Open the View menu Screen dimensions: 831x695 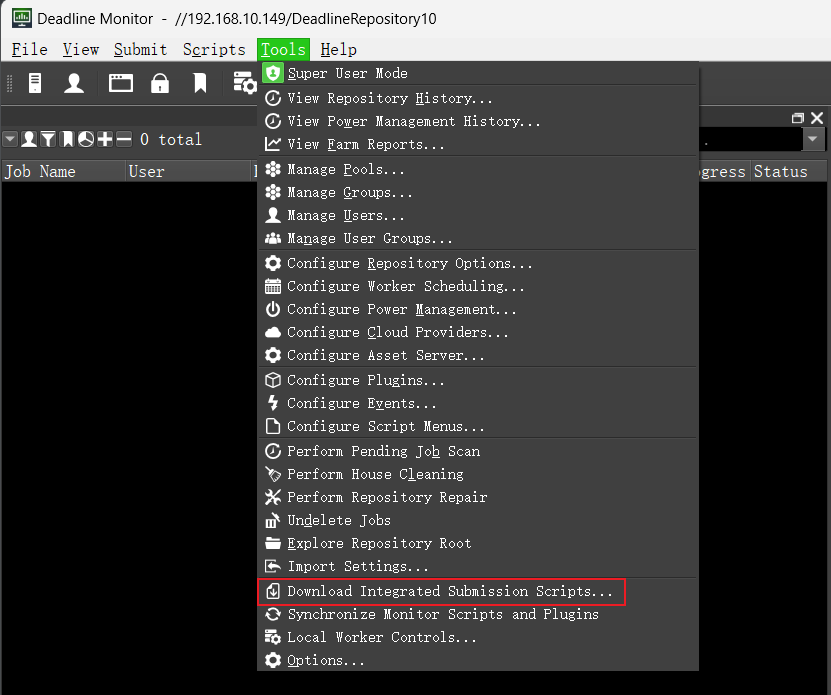tap(81, 50)
